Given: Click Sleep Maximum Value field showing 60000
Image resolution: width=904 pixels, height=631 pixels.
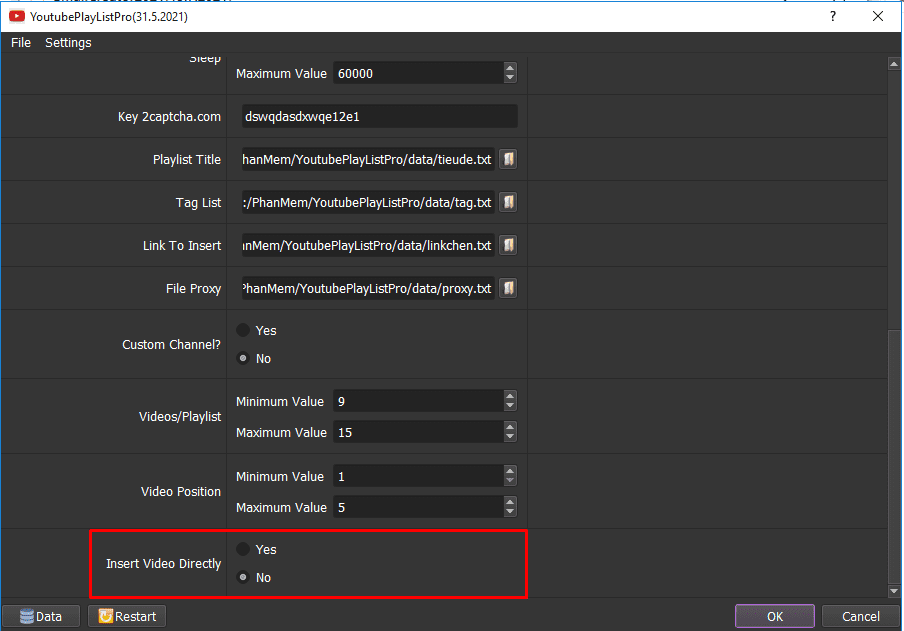Looking at the screenshot, I should tap(419, 73).
